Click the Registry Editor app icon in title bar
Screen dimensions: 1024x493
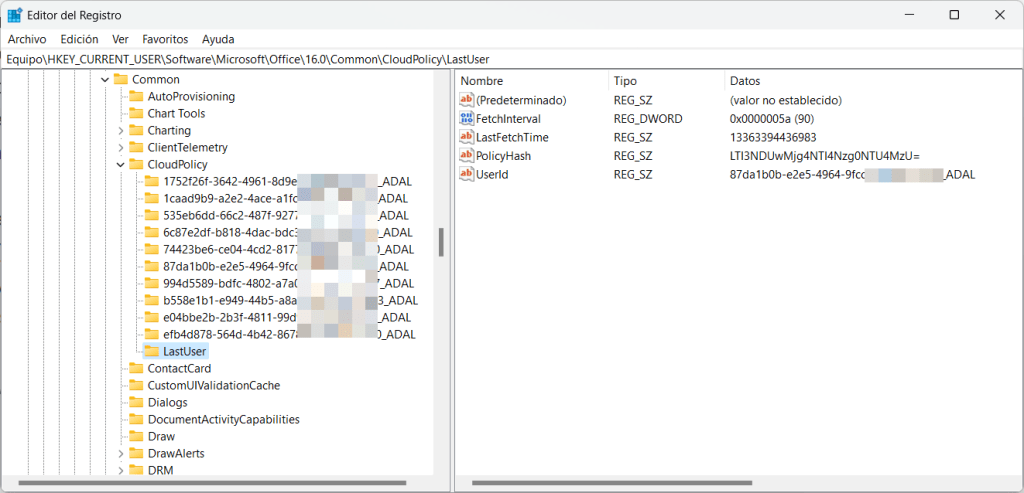click(x=15, y=15)
